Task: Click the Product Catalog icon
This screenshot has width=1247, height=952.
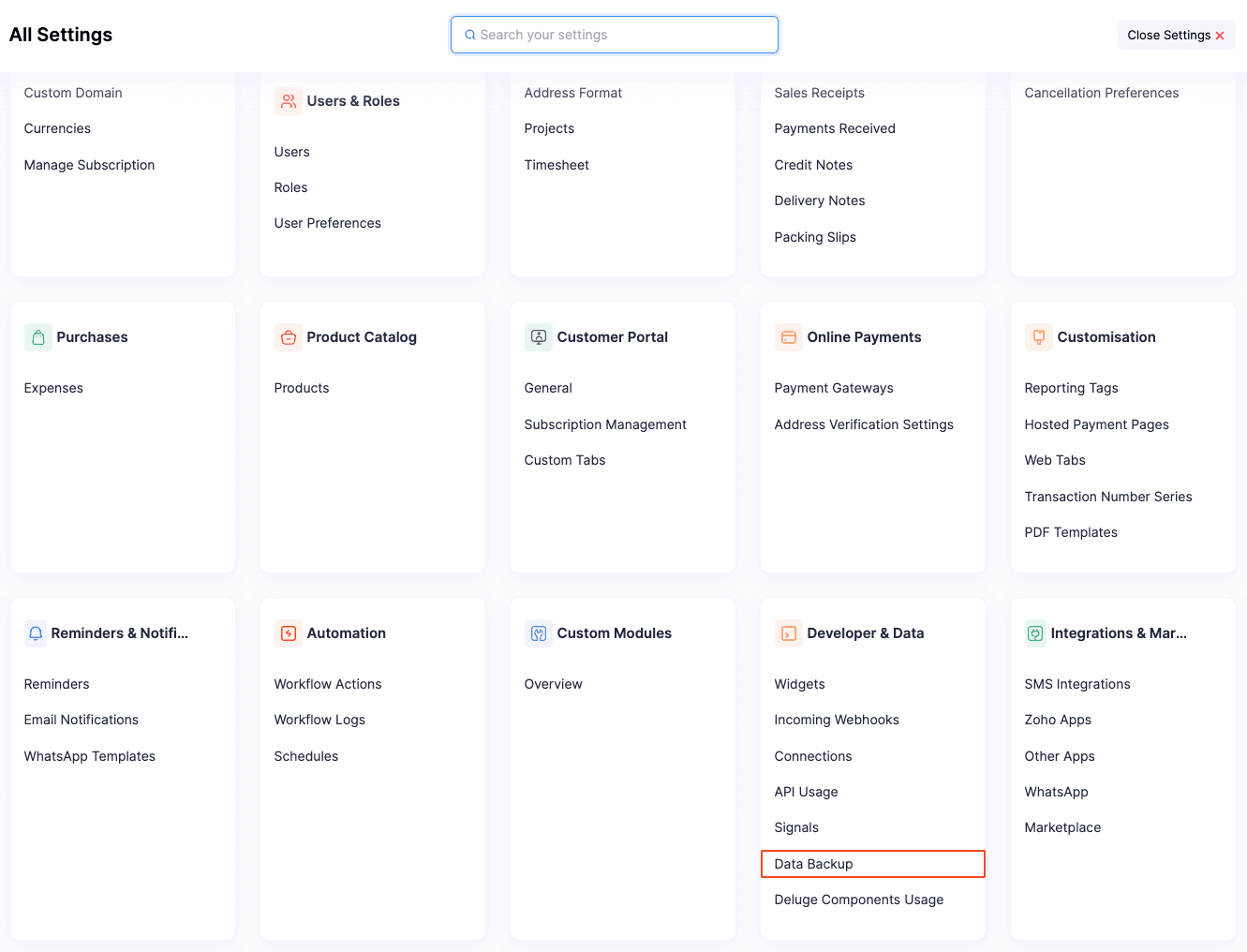Action: (288, 336)
